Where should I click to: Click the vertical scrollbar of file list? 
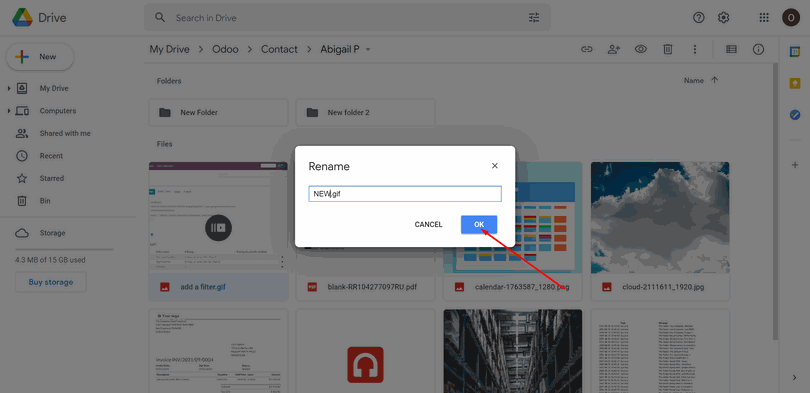coord(776,201)
